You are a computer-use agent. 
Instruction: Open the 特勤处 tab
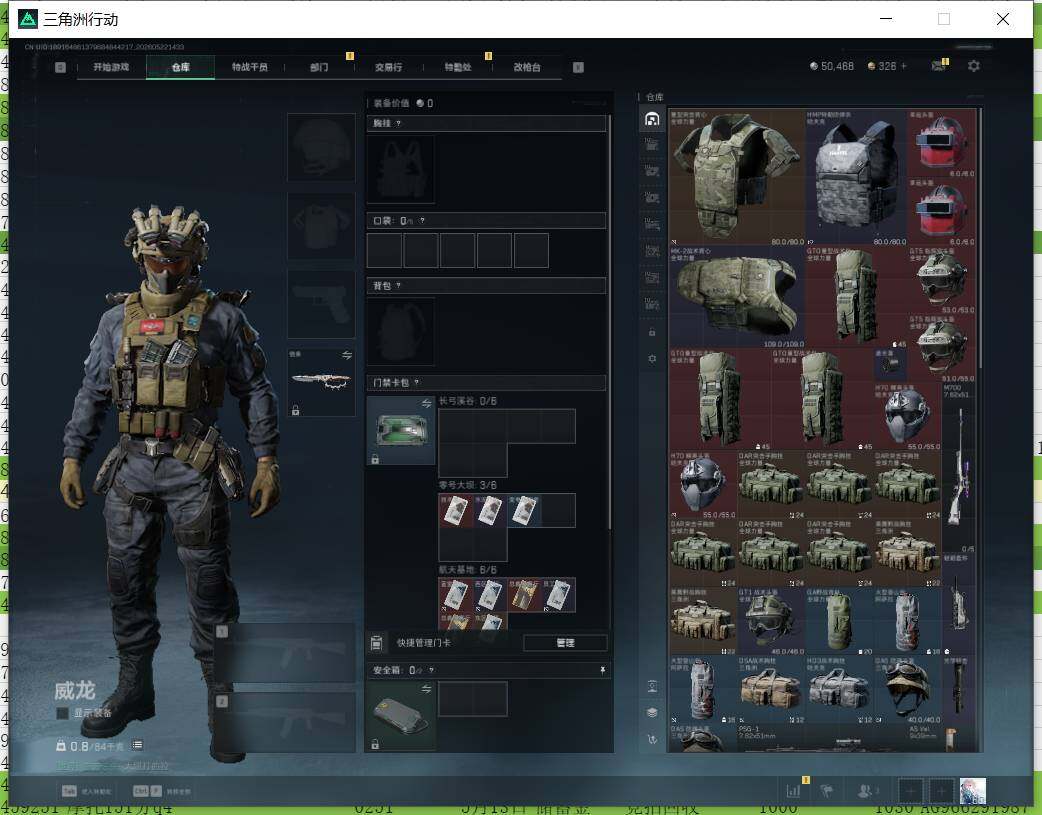pyautogui.click(x=457, y=67)
